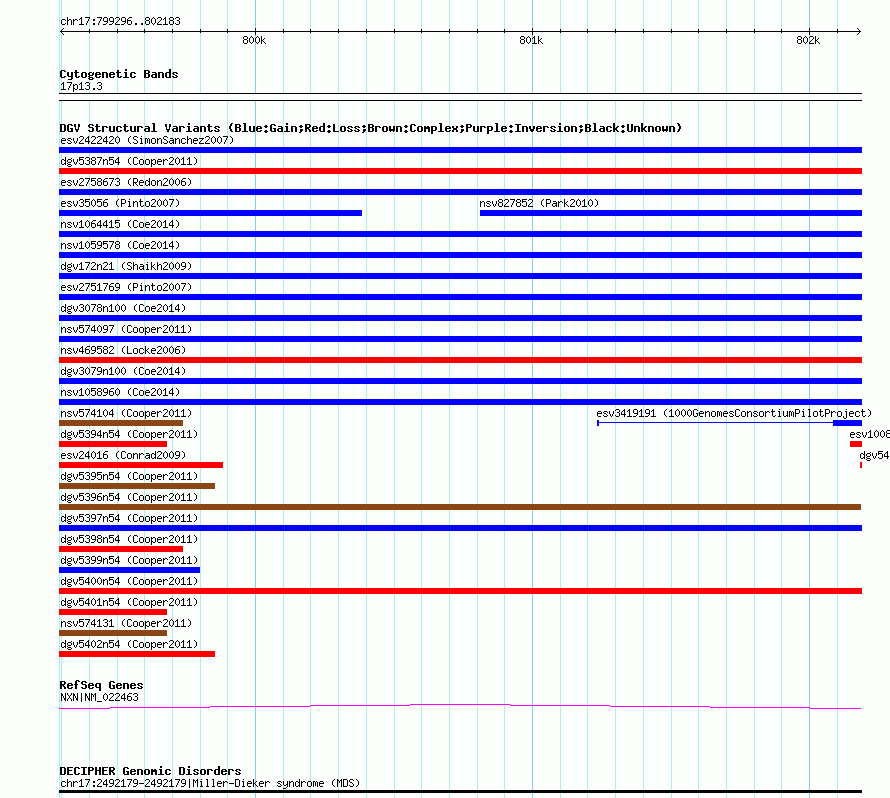Select dgv5394n54 (Cooper2011) label
The height and width of the screenshot is (798, 890).
tap(129, 434)
